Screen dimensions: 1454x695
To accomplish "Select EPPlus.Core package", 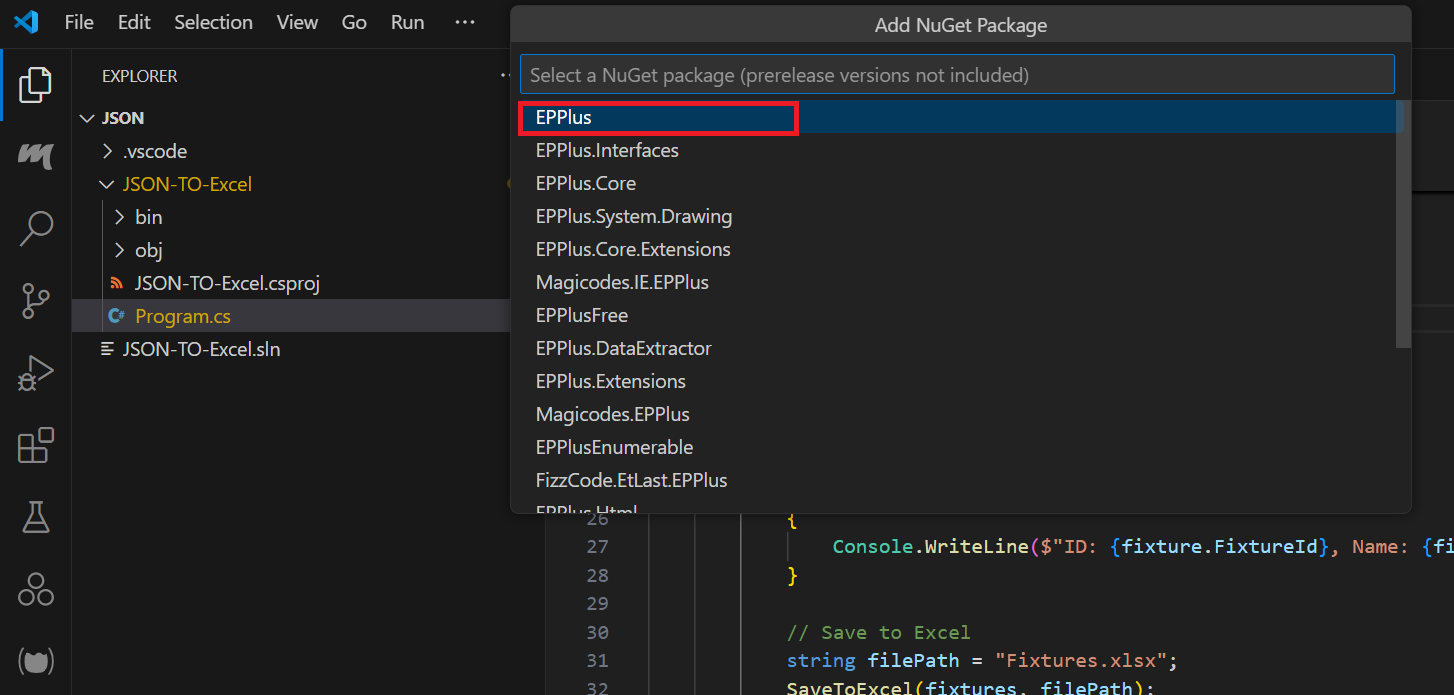I will click(955, 183).
